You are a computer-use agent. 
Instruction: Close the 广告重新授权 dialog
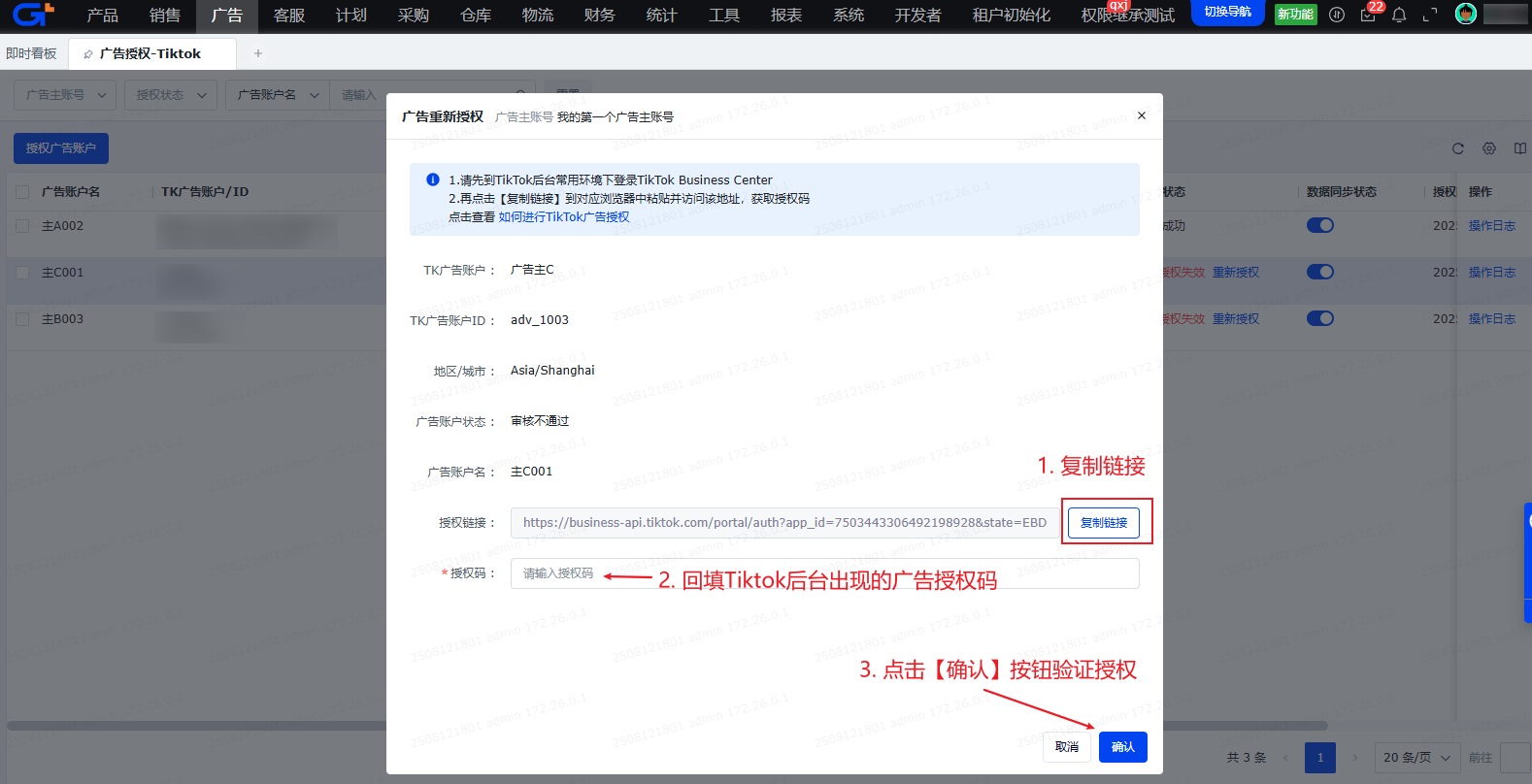pyautogui.click(x=1142, y=115)
